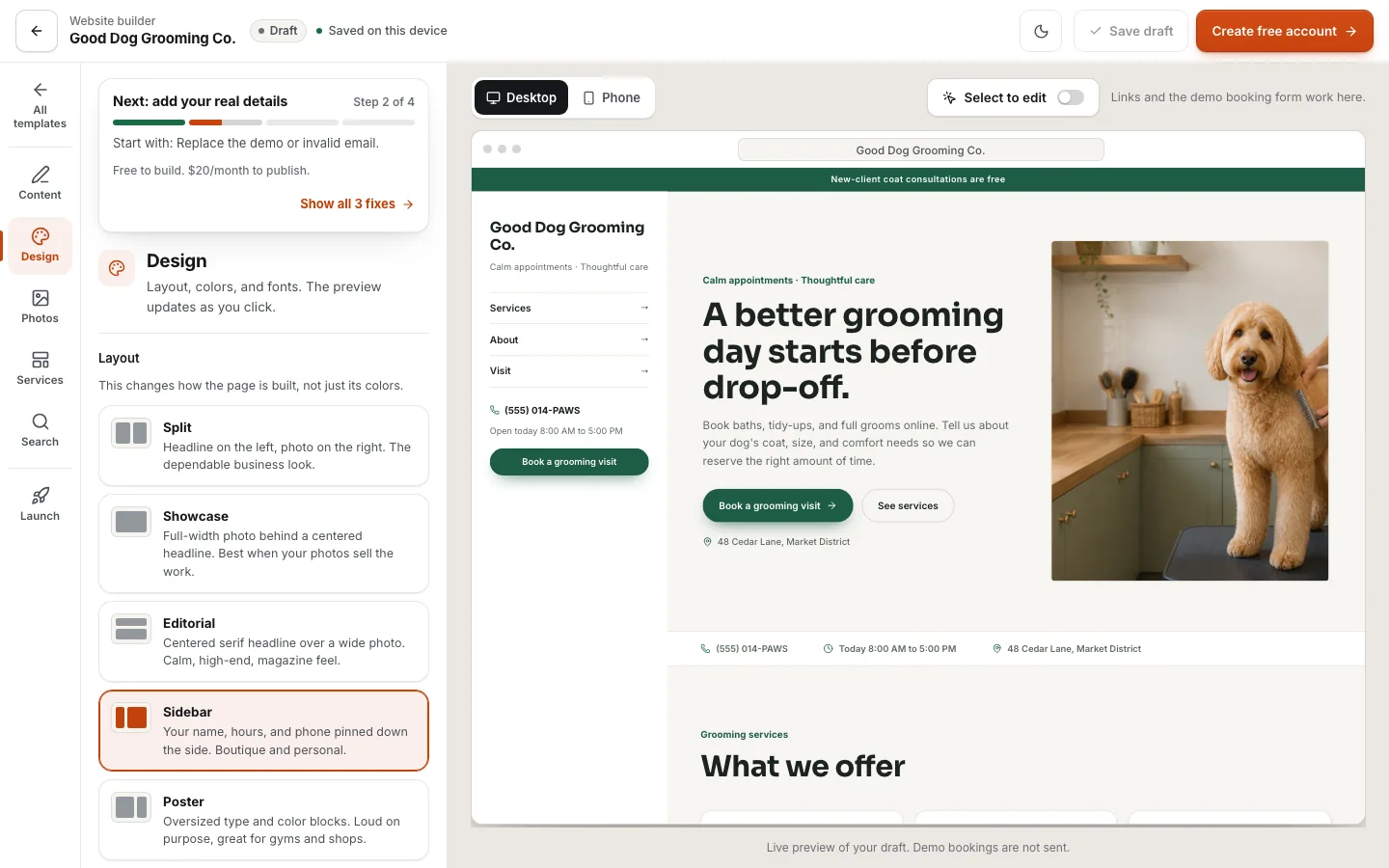Open the Services section in sidebar
This screenshot has width=1389, height=868.
40,368
